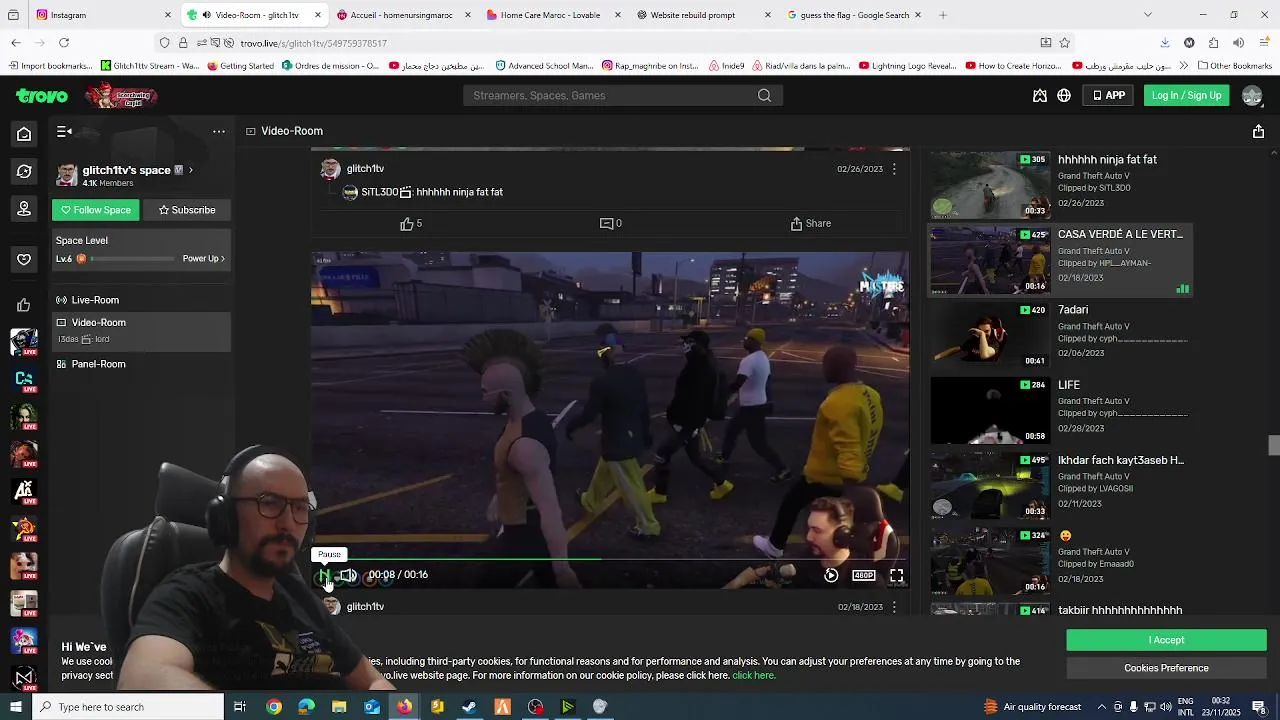Open Other Bookmarks folder
1280x720 pixels.
[x=1234, y=66]
